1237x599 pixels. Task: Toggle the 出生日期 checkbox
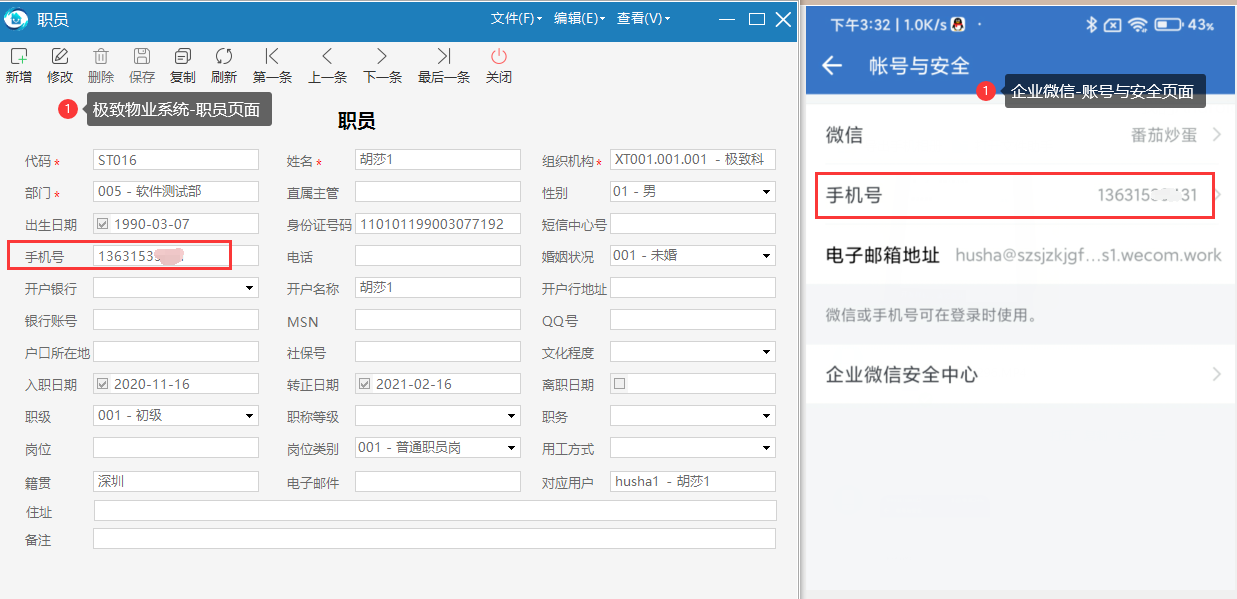(x=102, y=223)
